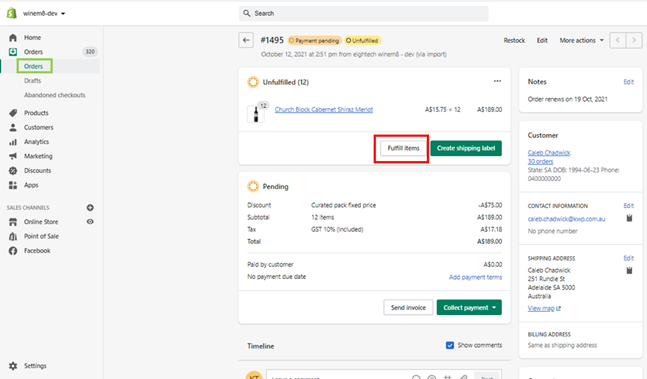Screen dimensions: 647x379
Task: Go to previous order arrow
Action: tap(618, 40)
